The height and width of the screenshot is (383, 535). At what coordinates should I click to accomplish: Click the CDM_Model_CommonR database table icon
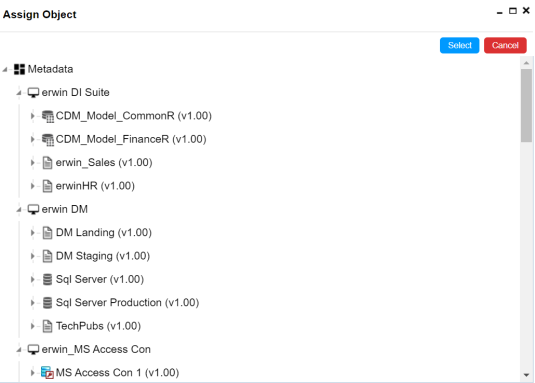coord(48,116)
